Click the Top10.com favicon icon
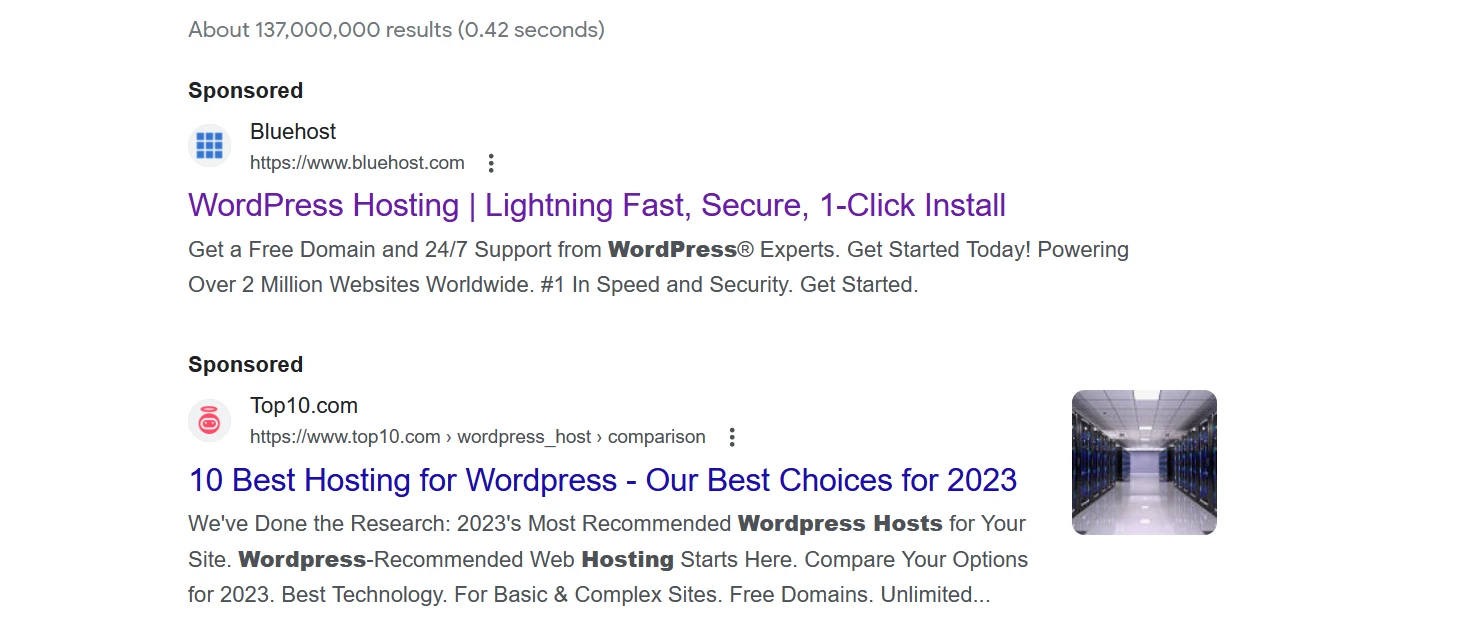The image size is (1471, 634). (x=209, y=420)
